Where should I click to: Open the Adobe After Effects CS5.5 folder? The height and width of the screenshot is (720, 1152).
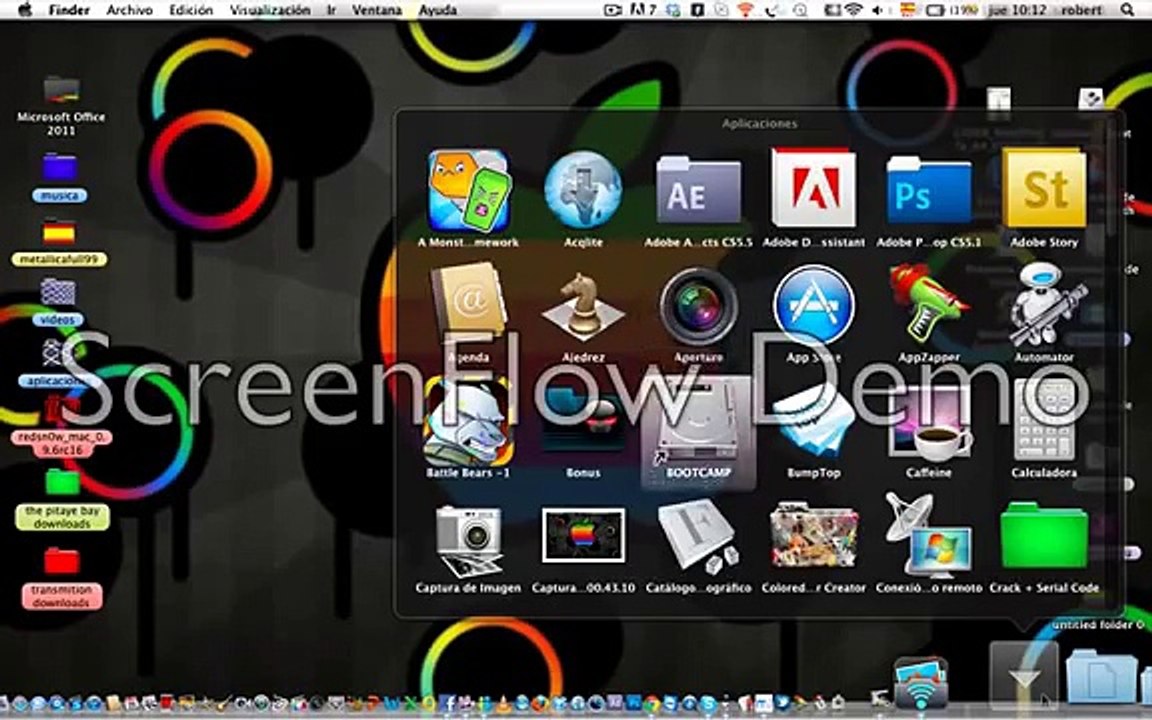pos(698,190)
